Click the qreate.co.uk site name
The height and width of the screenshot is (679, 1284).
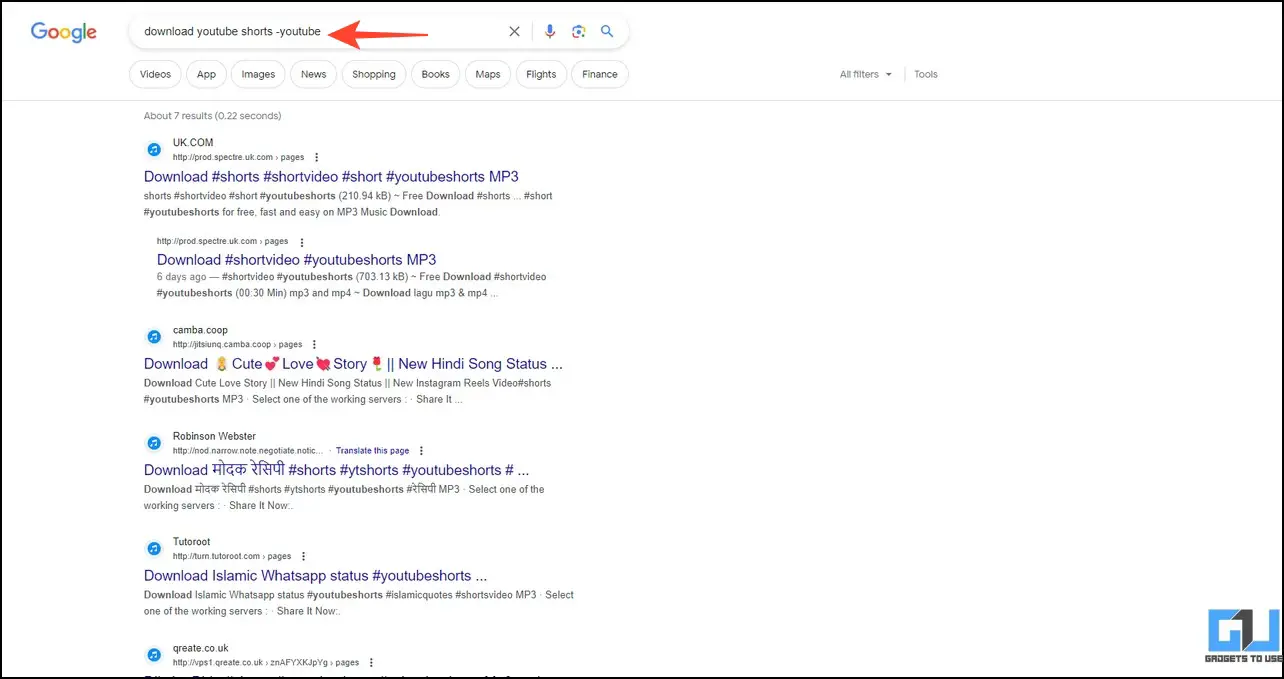(201, 649)
